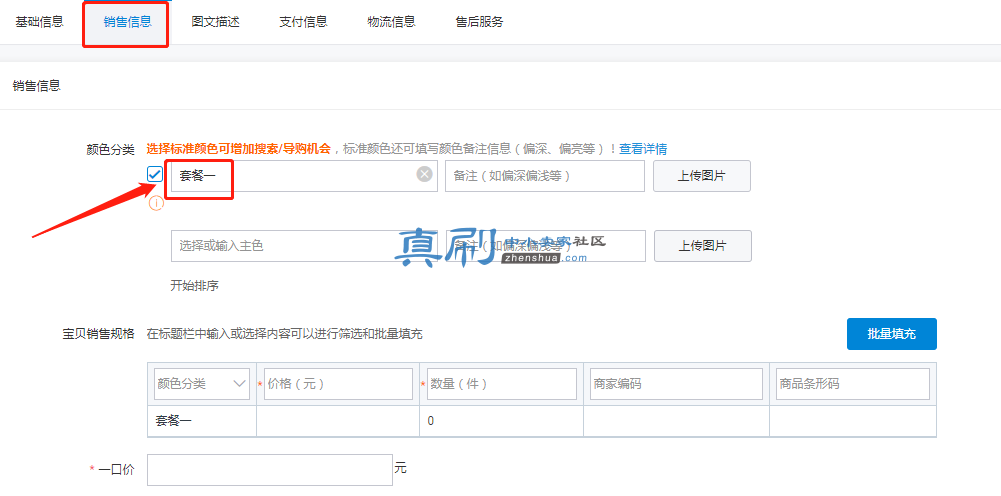
Task: Click the 商品条形码 cell in 套餐一 row
Action: click(853, 421)
